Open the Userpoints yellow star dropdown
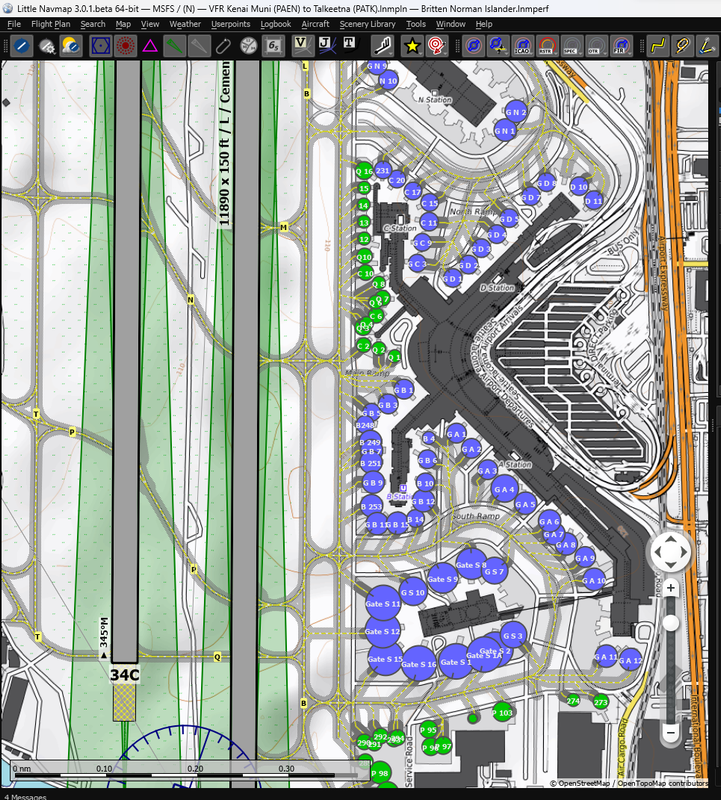 [x=412, y=46]
